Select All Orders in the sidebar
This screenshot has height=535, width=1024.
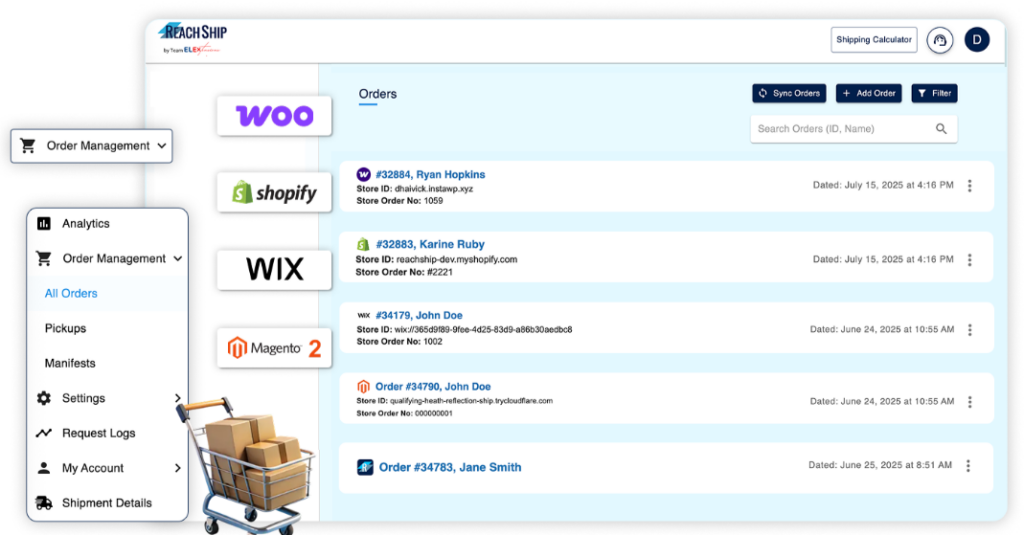coord(71,293)
